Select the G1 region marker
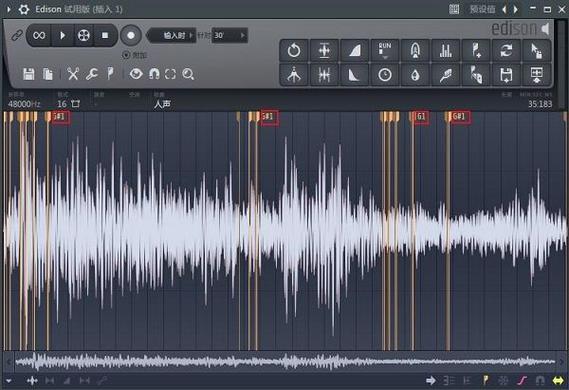The image size is (569, 390). pyautogui.click(x=420, y=117)
